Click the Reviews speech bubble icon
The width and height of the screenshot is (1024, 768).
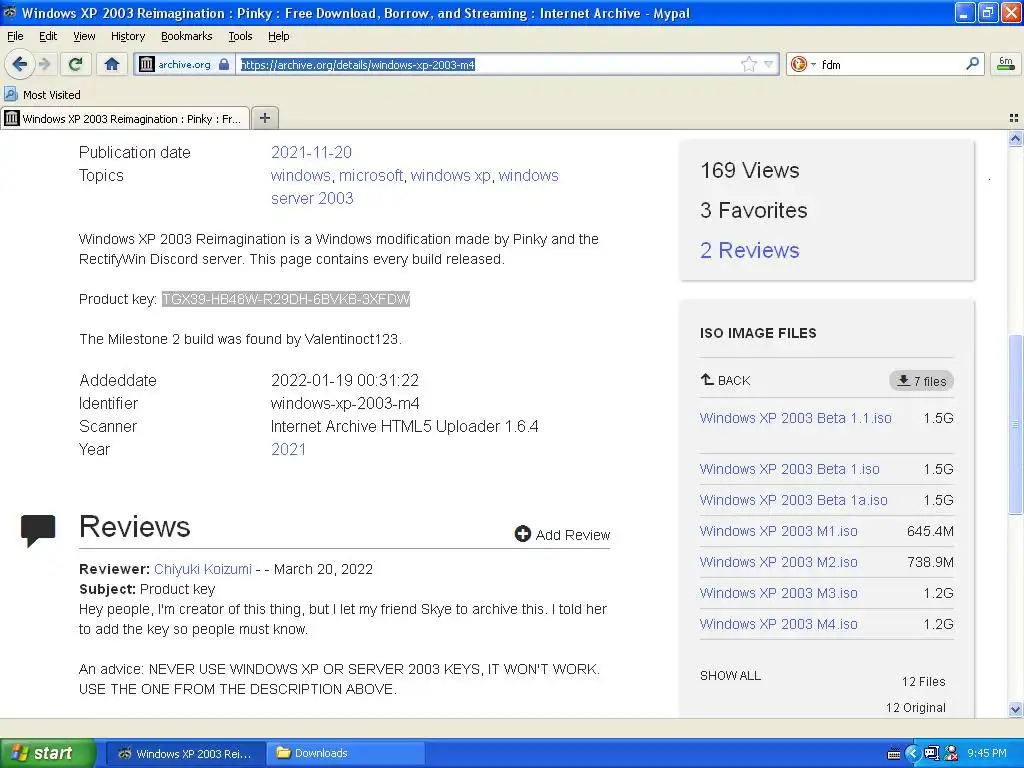[x=38, y=530]
